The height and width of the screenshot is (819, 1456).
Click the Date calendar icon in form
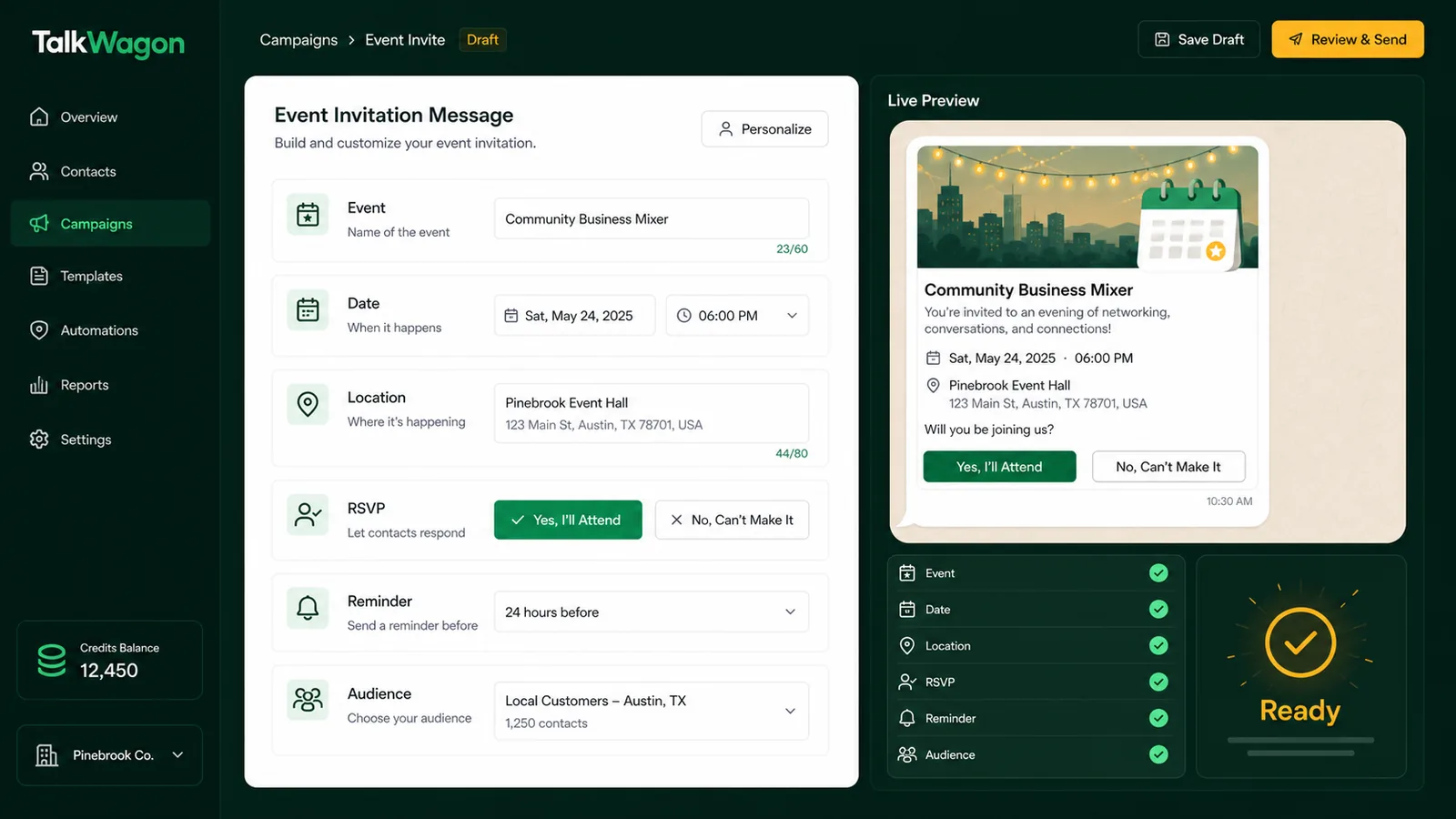point(308,309)
